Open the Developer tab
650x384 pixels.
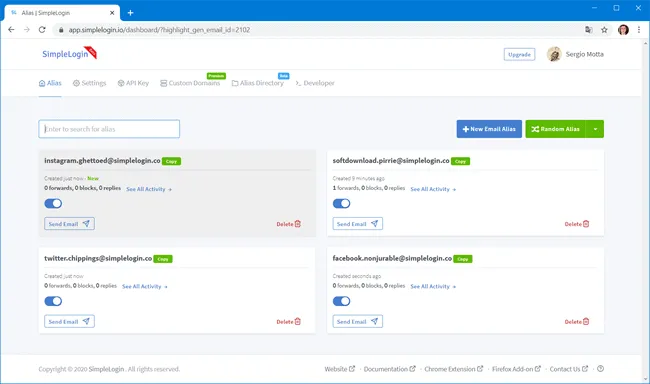315,83
